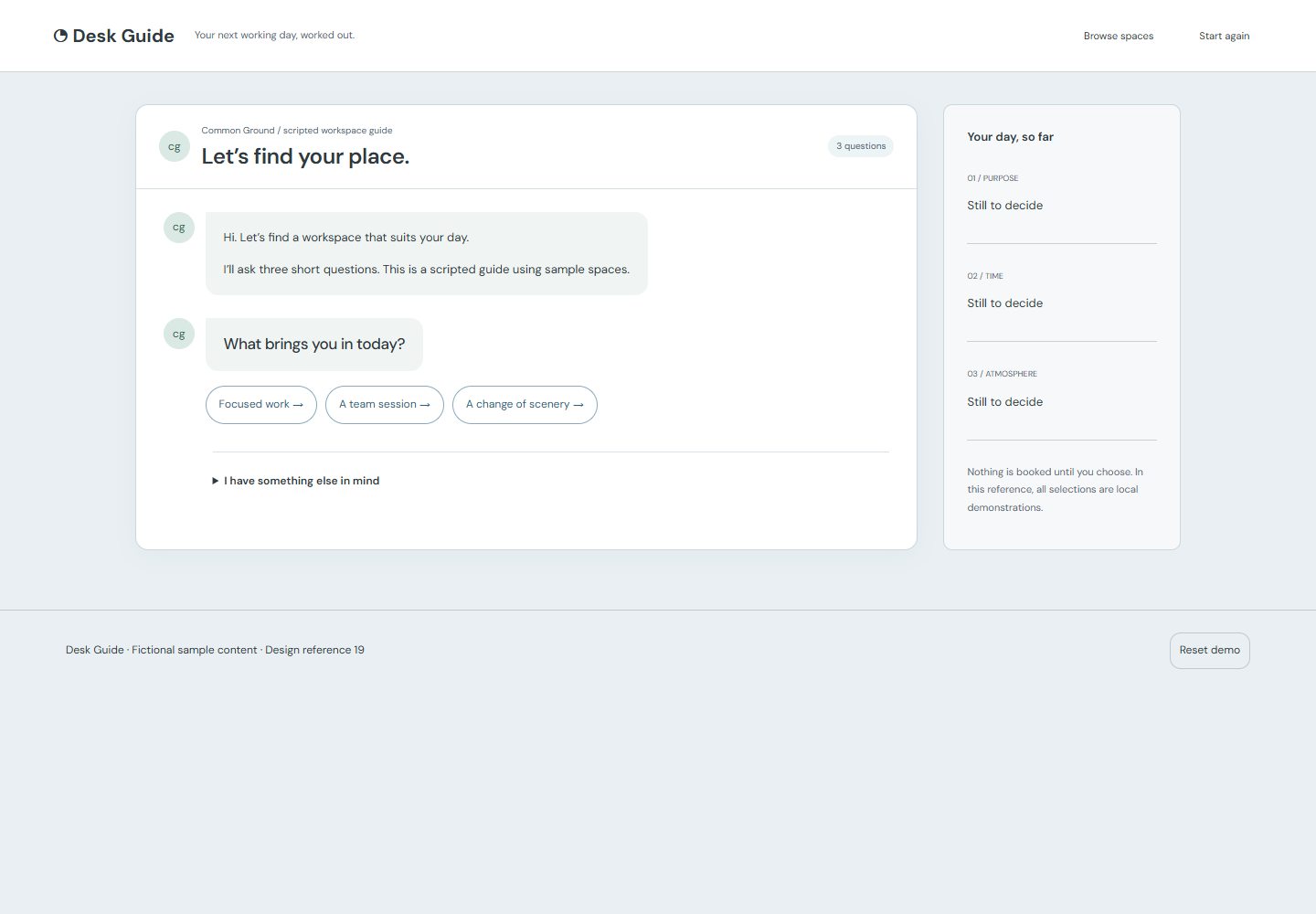Screen dimensions: 1316x914
Task: Choose the Focused work option
Action: point(261,405)
